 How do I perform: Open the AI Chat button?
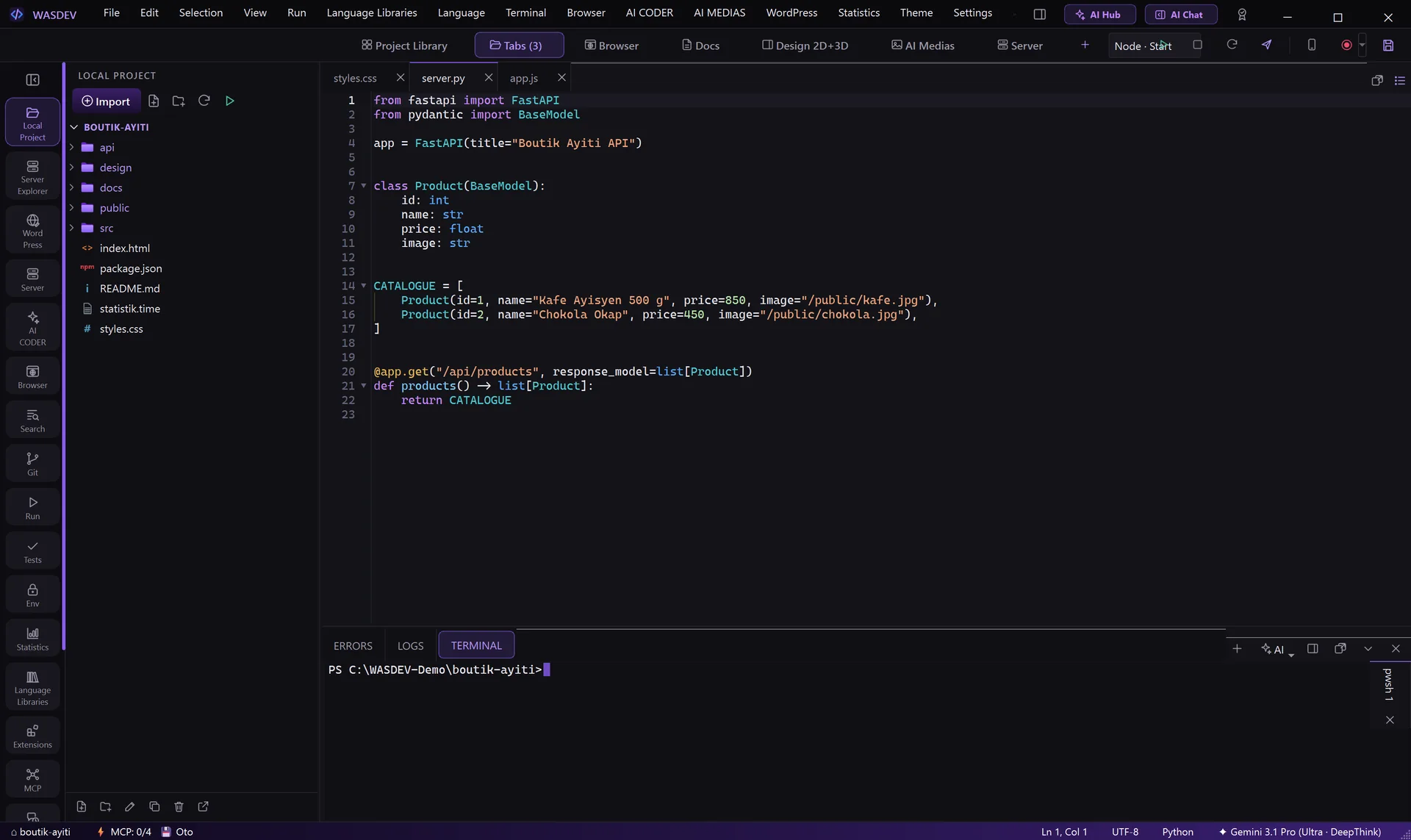click(x=1180, y=14)
